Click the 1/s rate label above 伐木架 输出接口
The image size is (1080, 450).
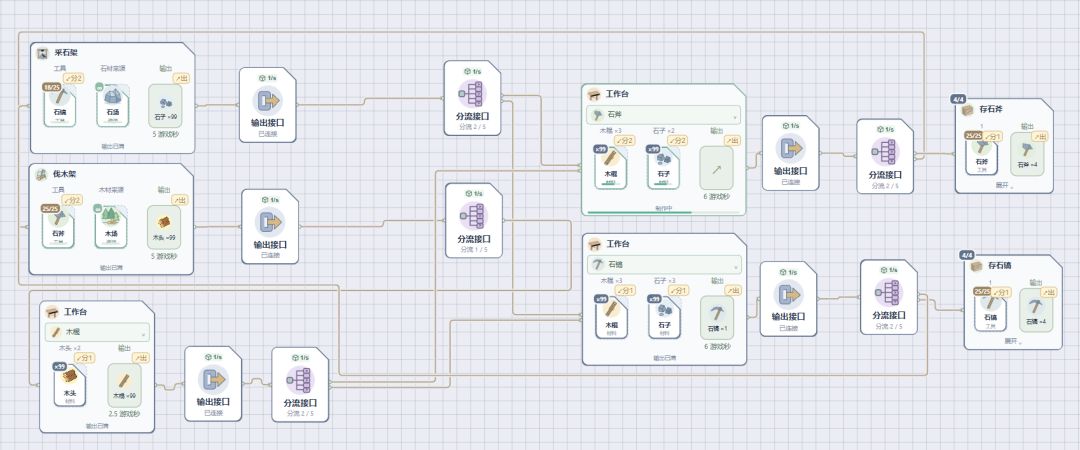[x=270, y=200]
